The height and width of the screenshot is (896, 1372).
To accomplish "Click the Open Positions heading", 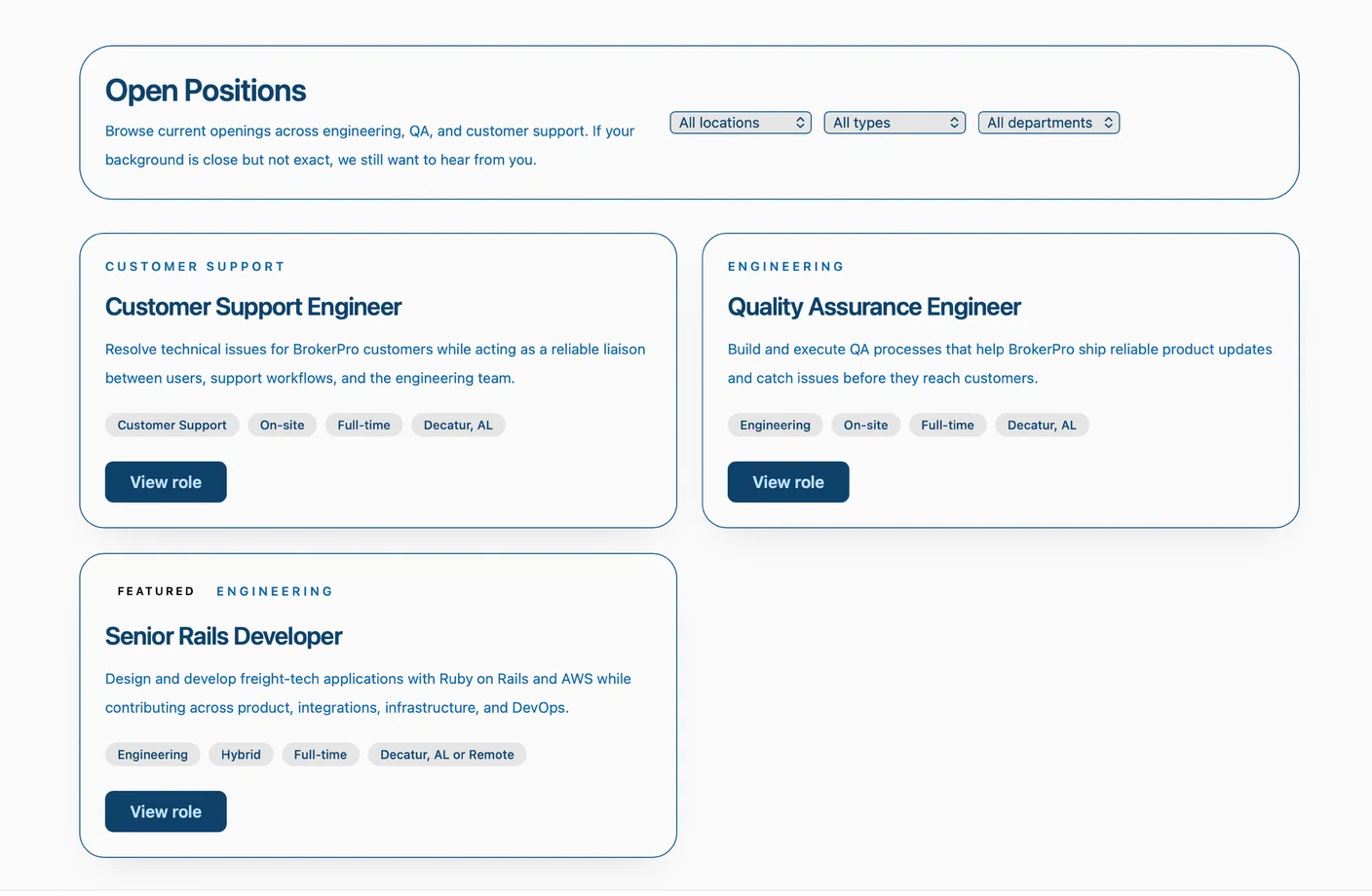I will pos(206,90).
